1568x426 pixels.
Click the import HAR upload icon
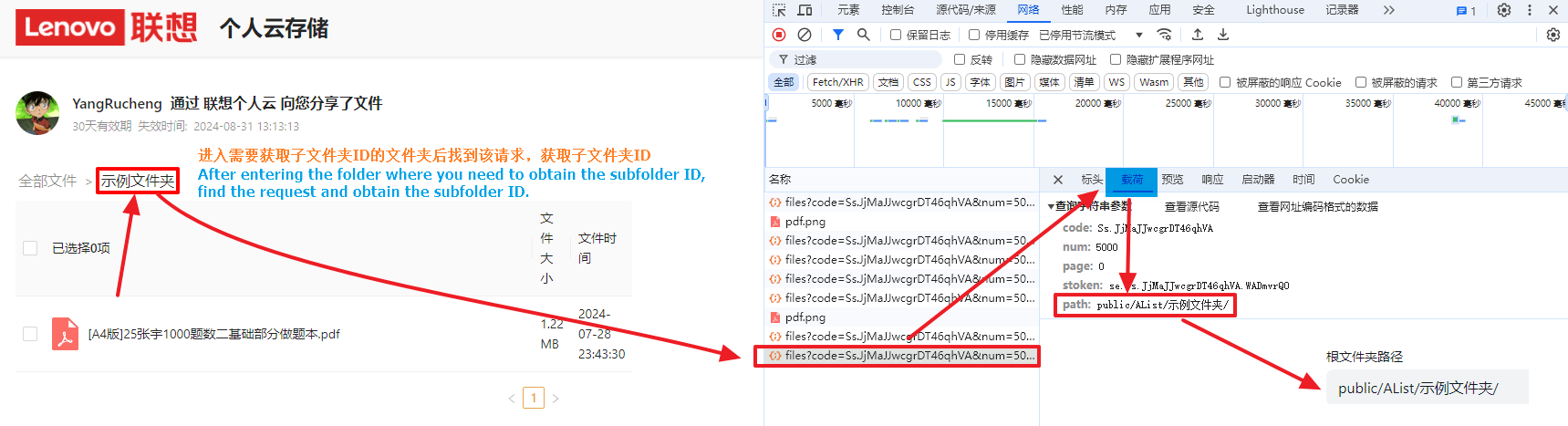pyautogui.click(x=1198, y=35)
